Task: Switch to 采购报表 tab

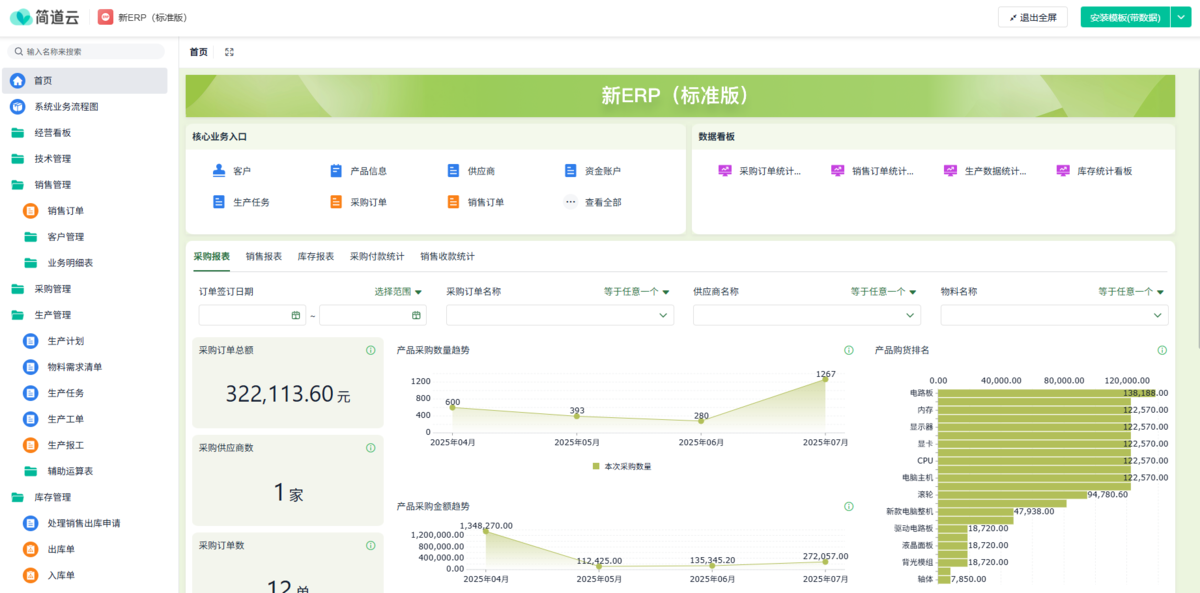Action: pos(211,257)
